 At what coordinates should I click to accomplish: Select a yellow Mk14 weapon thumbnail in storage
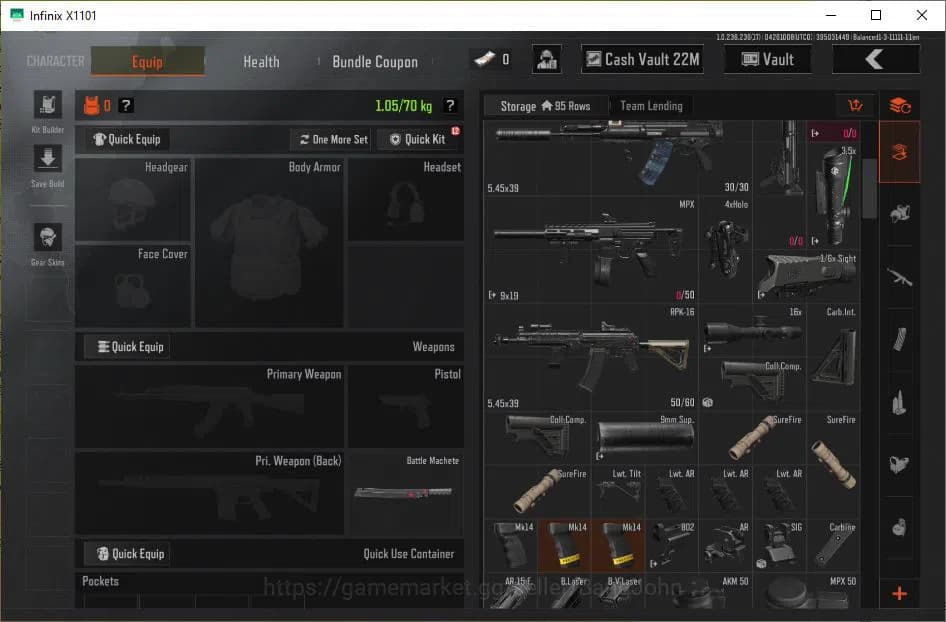[x=563, y=543]
